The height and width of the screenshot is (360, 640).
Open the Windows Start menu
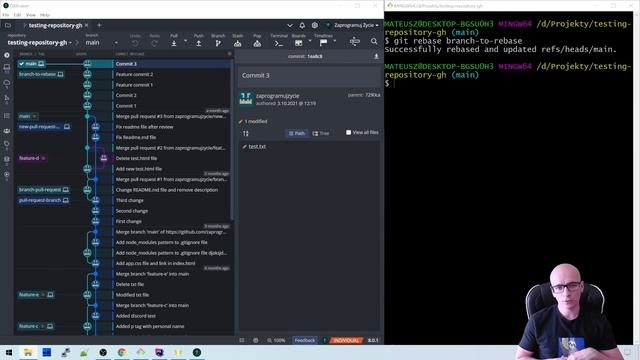tap(9, 352)
